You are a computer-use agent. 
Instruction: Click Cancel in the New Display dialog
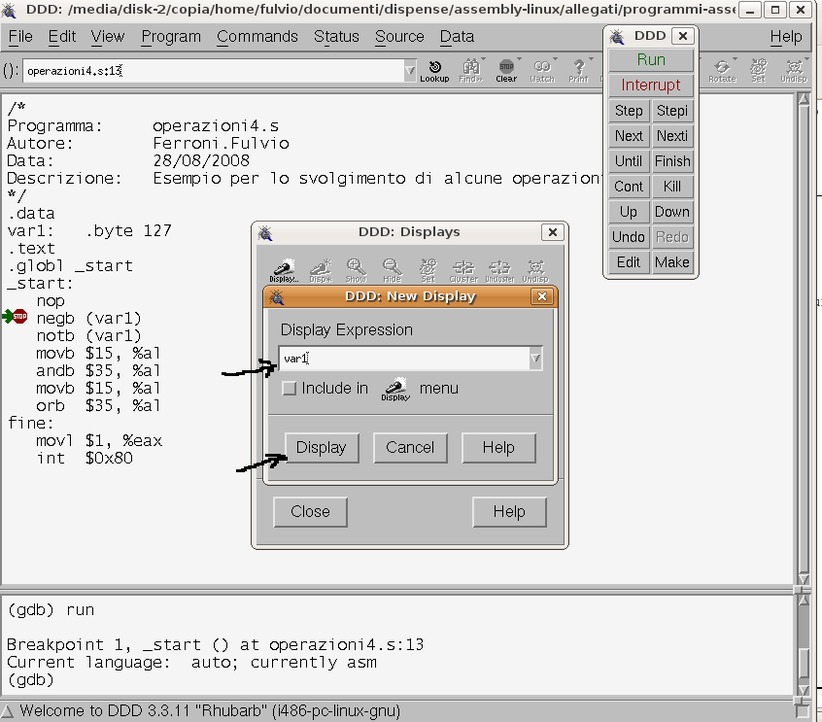[410, 448]
